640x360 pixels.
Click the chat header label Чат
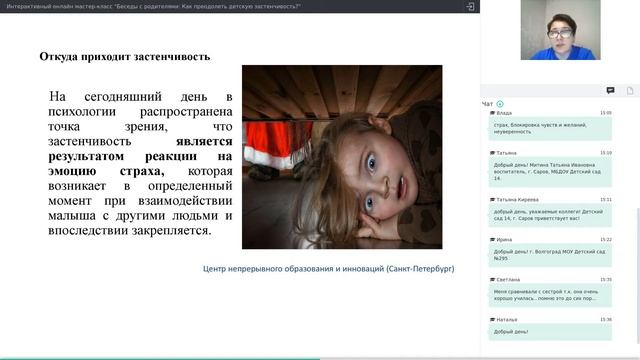487,104
